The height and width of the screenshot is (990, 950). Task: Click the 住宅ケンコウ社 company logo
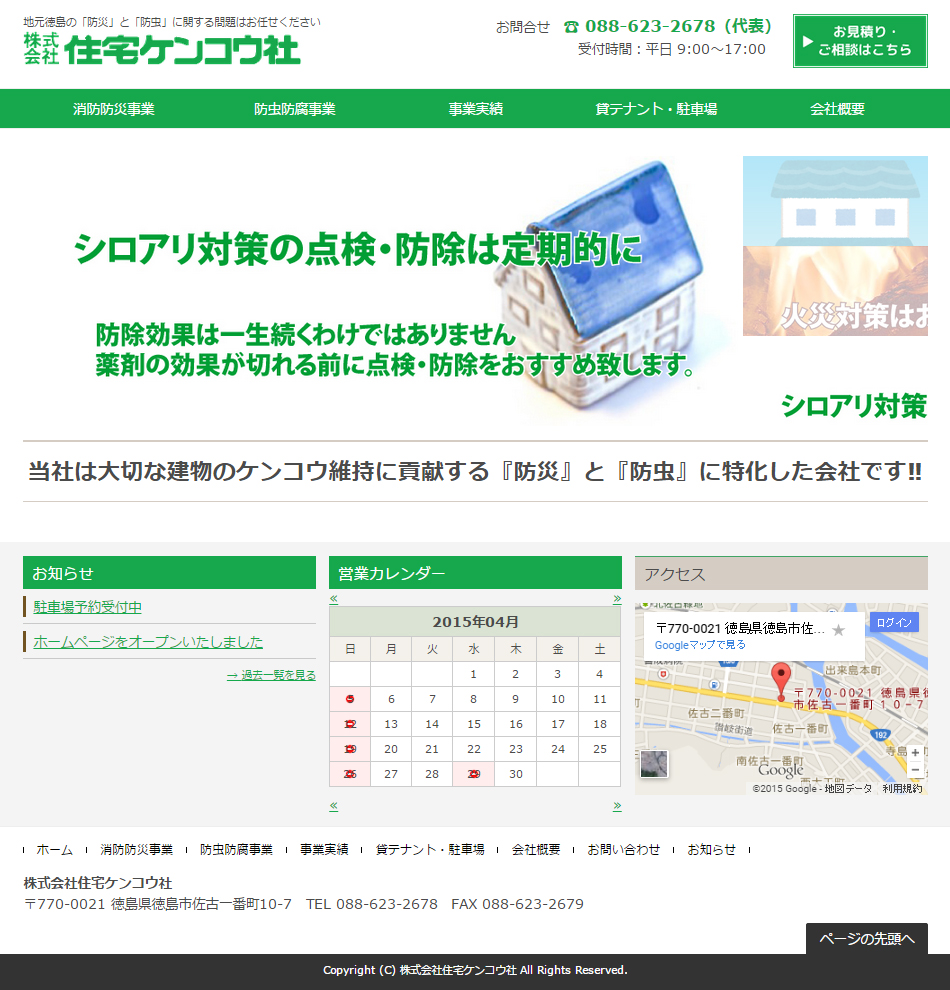coord(162,48)
